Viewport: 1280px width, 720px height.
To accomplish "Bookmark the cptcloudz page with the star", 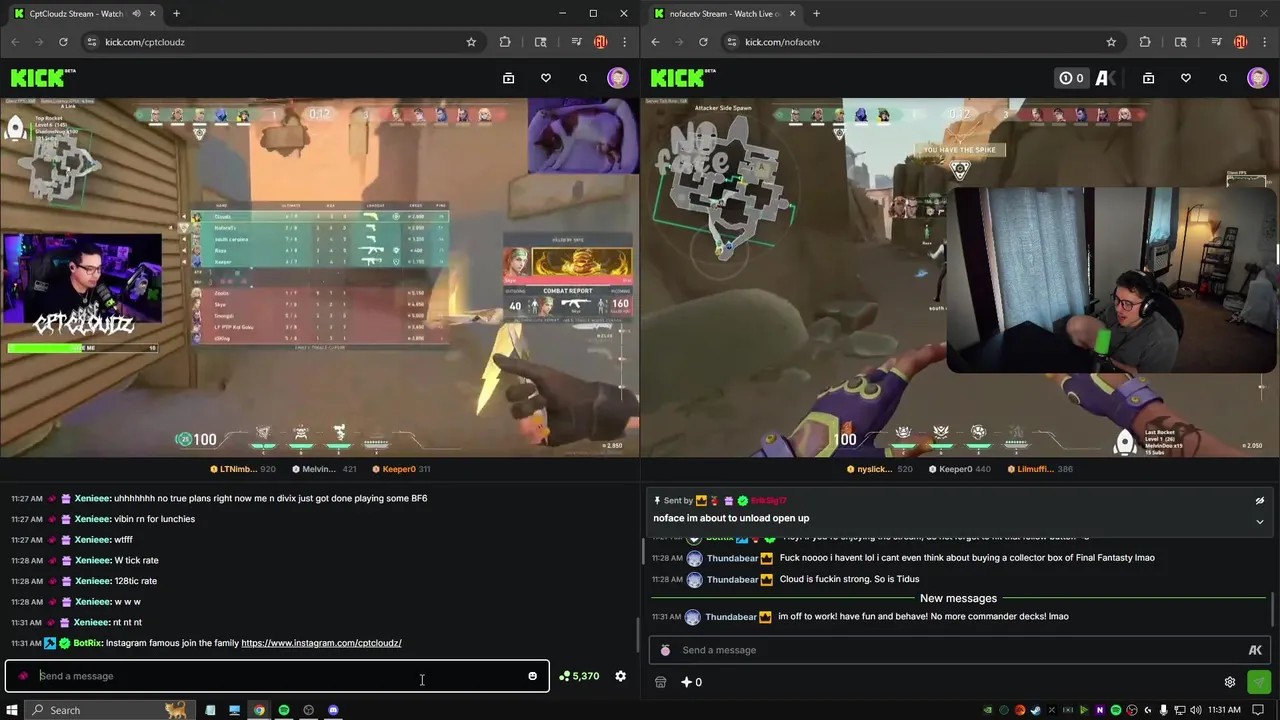I will coord(471,42).
